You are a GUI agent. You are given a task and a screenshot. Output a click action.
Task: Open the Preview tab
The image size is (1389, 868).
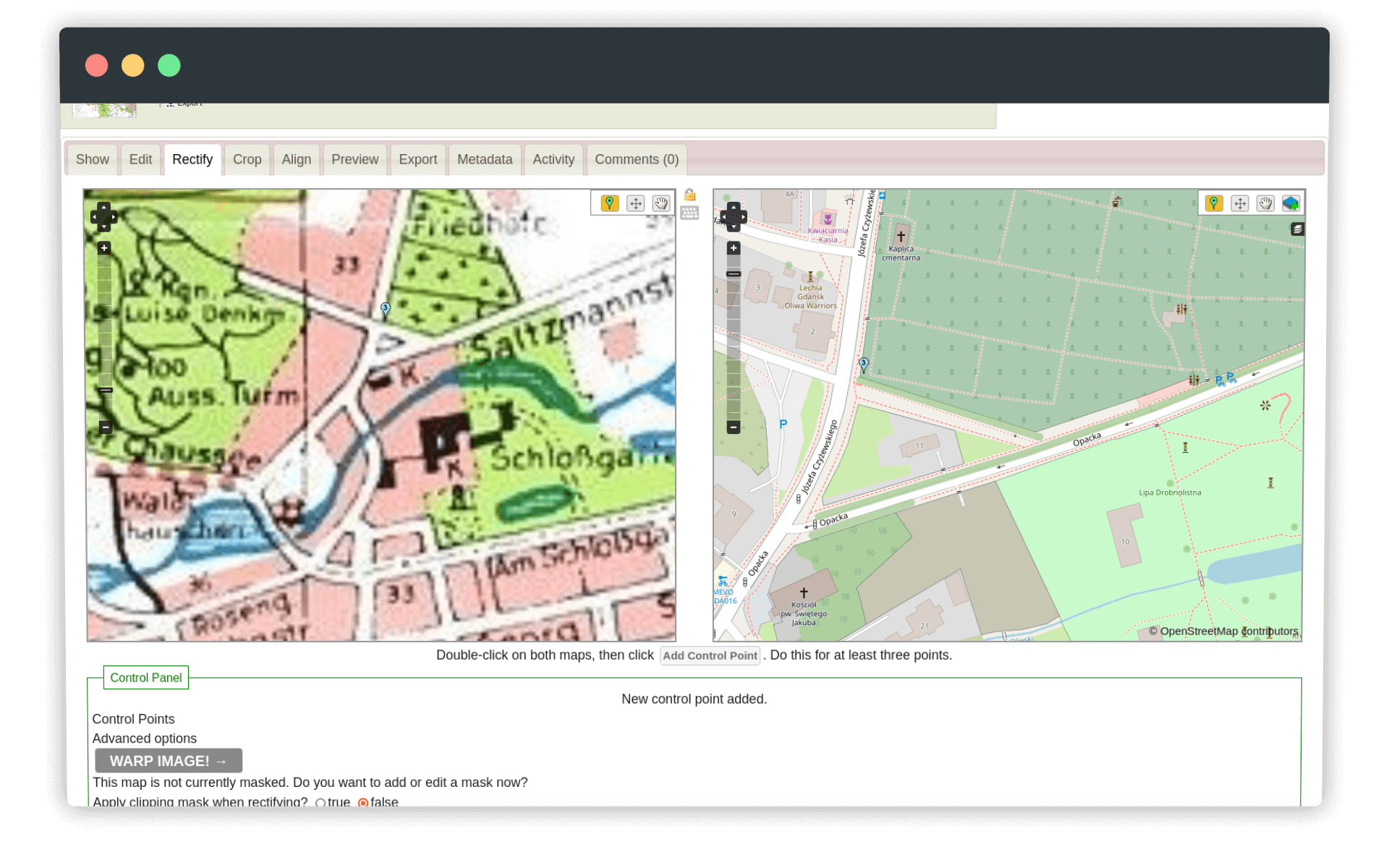(354, 159)
